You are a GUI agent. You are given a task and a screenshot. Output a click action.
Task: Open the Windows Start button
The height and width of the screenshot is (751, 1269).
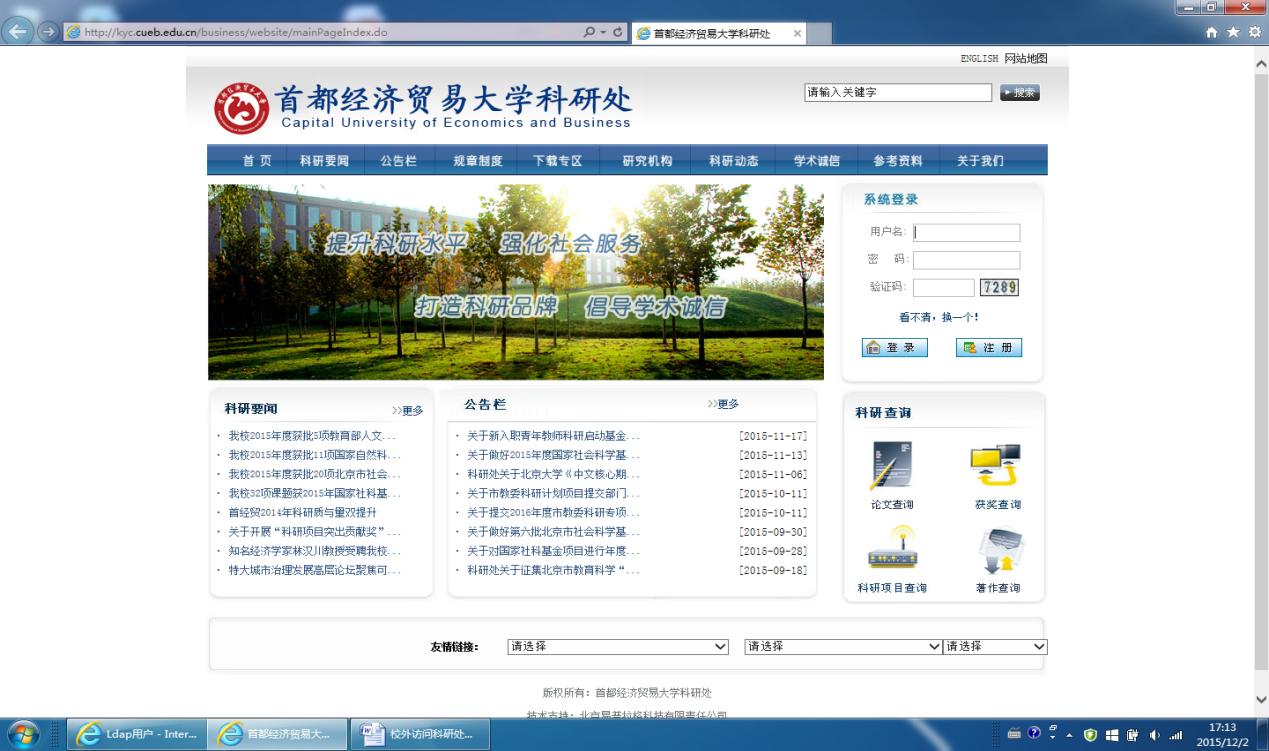tap(23, 734)
